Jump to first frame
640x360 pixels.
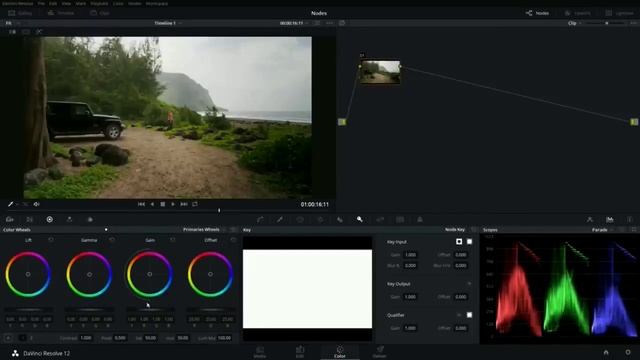click(x=141, y=204)
